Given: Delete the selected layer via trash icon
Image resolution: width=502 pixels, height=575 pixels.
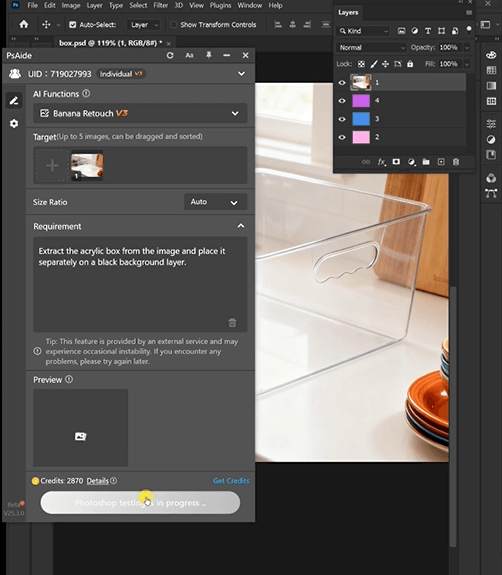Looking at the screenshot, I should click(456, 162).
